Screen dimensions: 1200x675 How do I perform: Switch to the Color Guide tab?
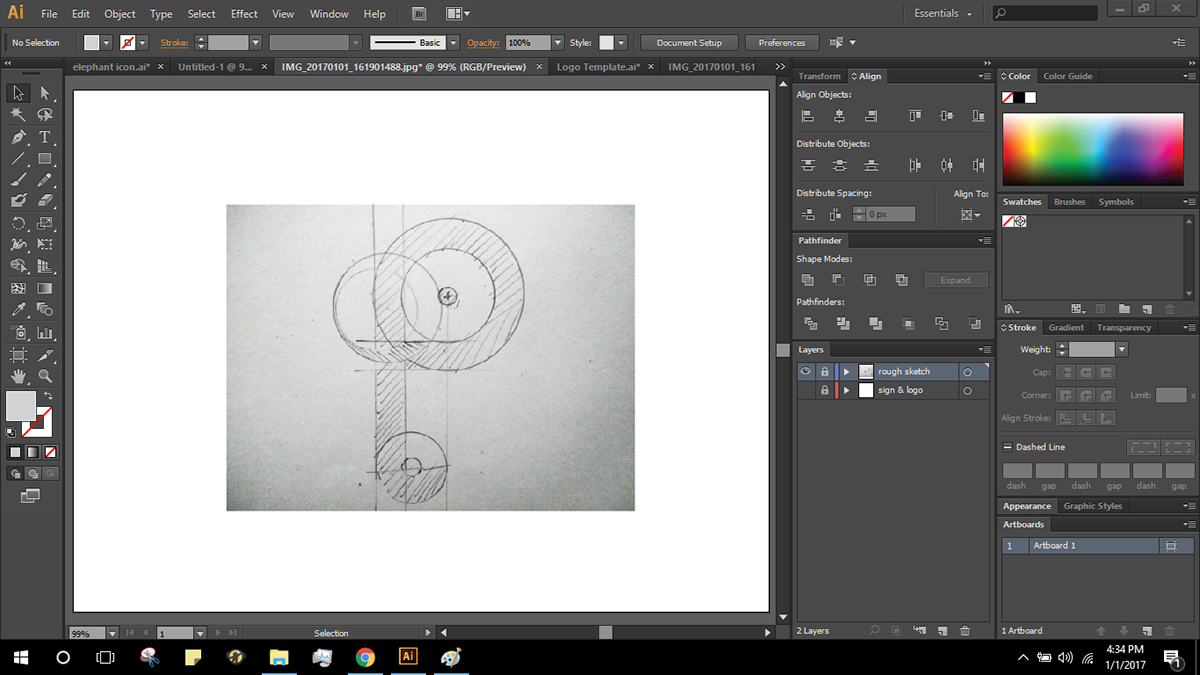click(x=1068, y=76)
